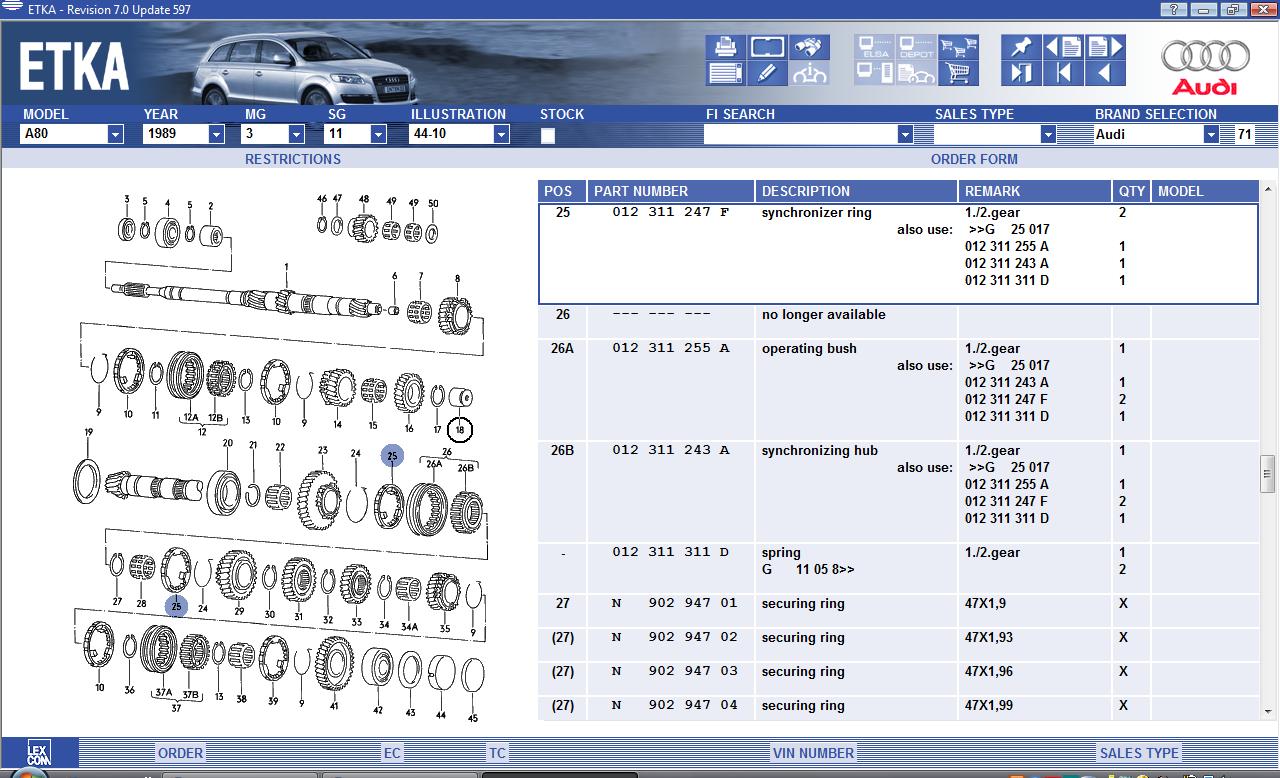Click the VIN NUMBER button

pyautogui.click(x=812, y=753)
